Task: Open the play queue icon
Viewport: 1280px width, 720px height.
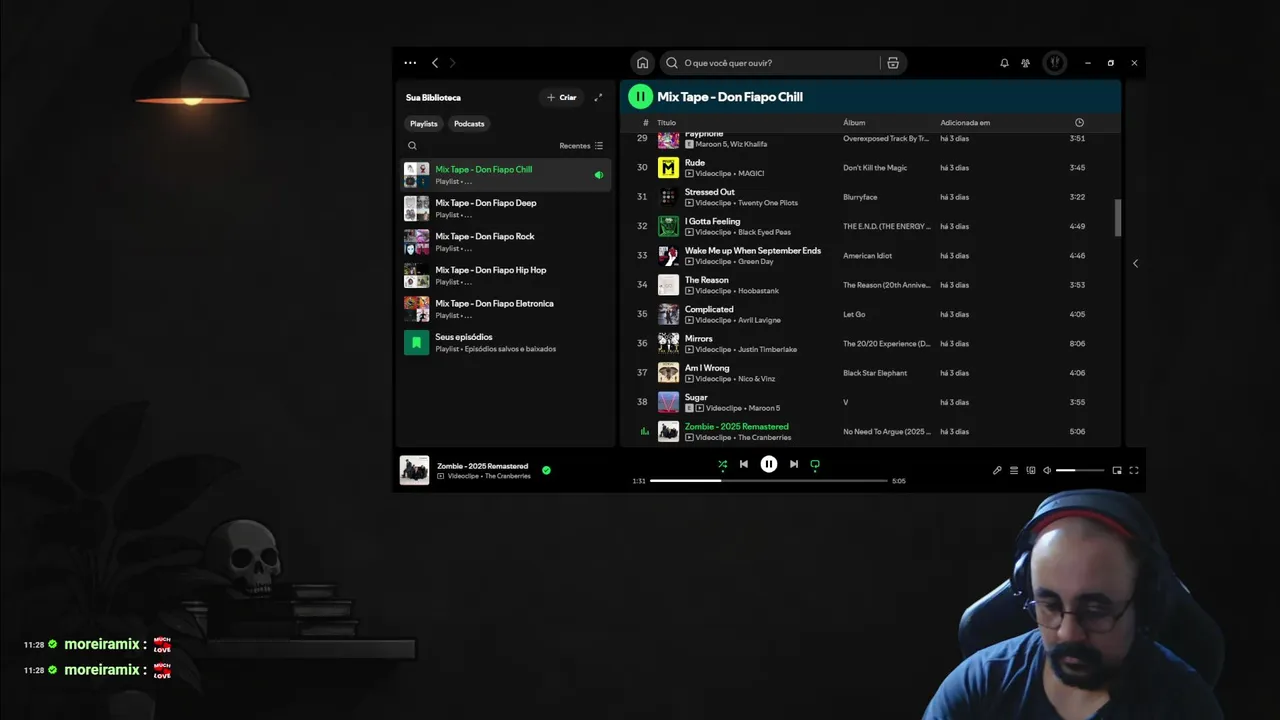Action: (x=1014, y=470)
